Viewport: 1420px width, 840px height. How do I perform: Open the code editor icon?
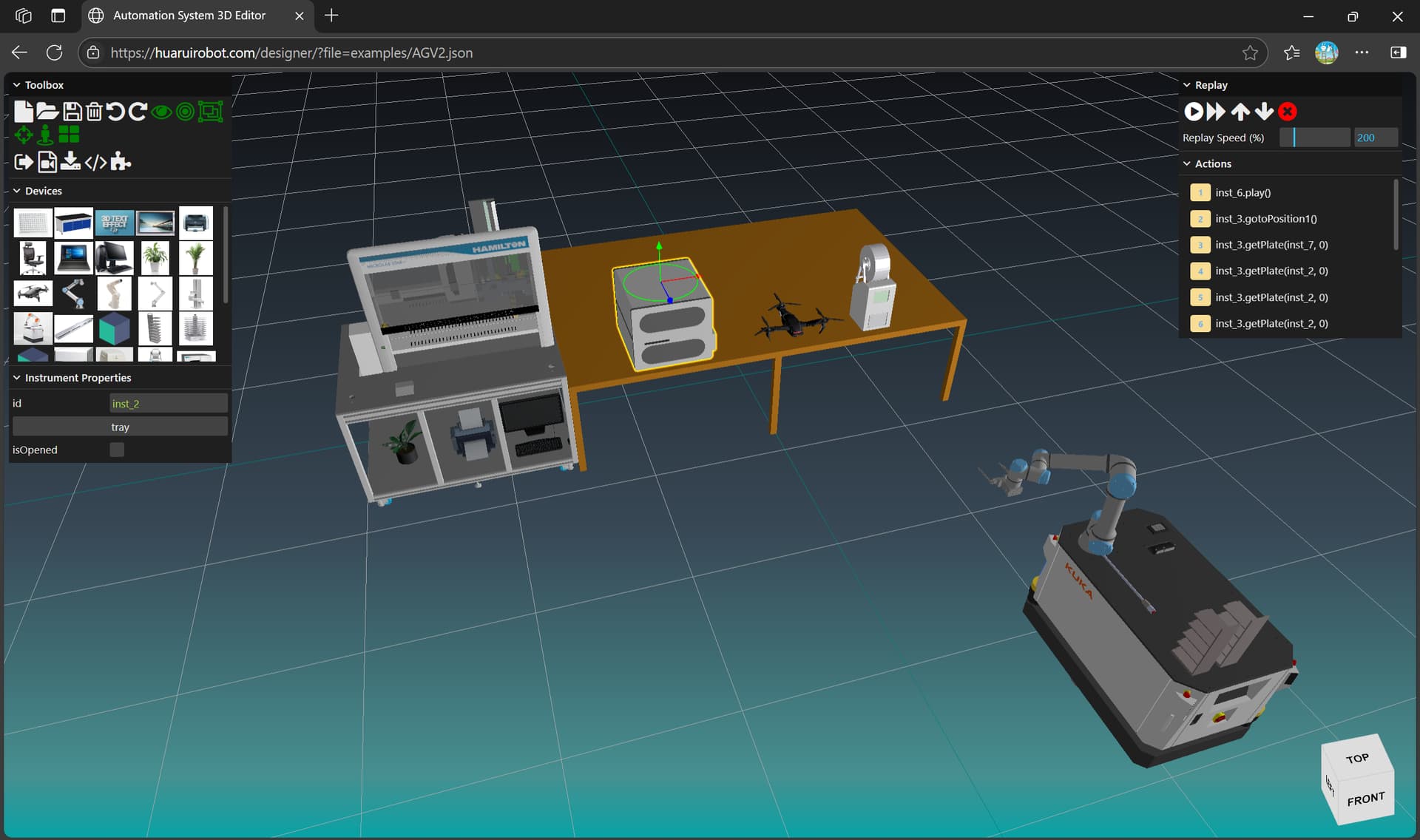pos(95,162)
